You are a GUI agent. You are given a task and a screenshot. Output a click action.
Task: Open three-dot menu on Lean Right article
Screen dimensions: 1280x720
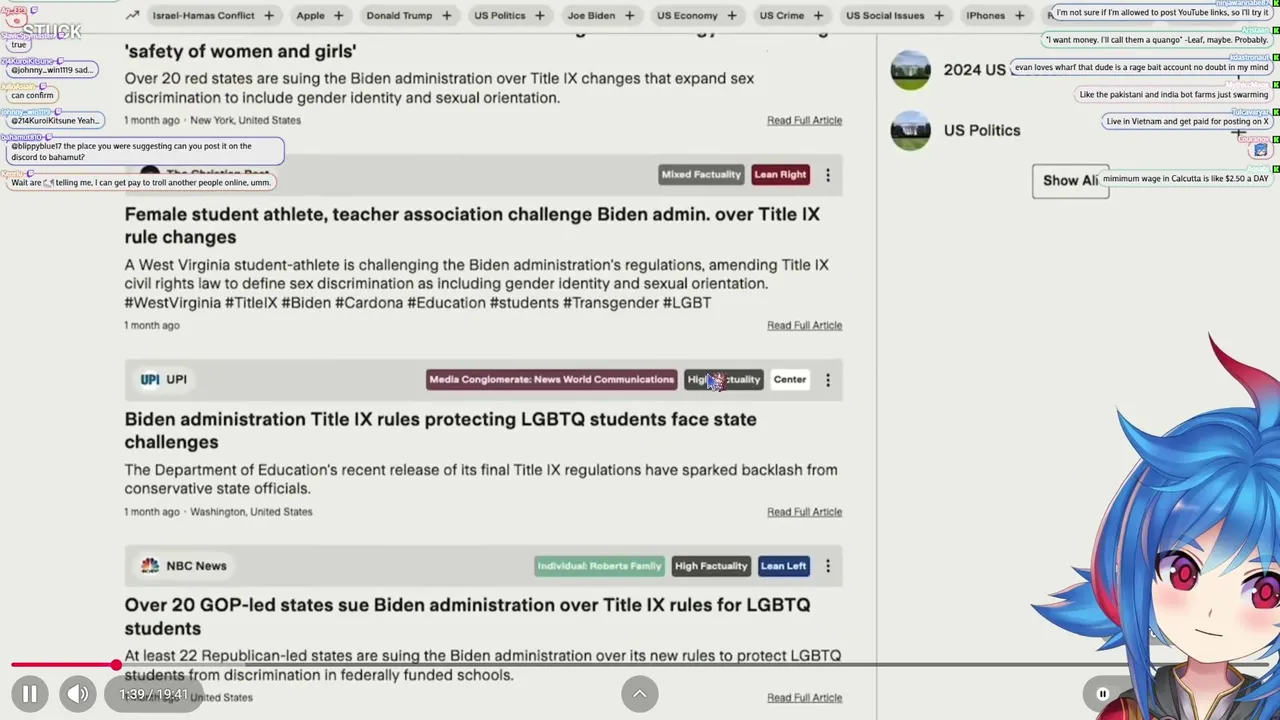(x=828, y=175)
